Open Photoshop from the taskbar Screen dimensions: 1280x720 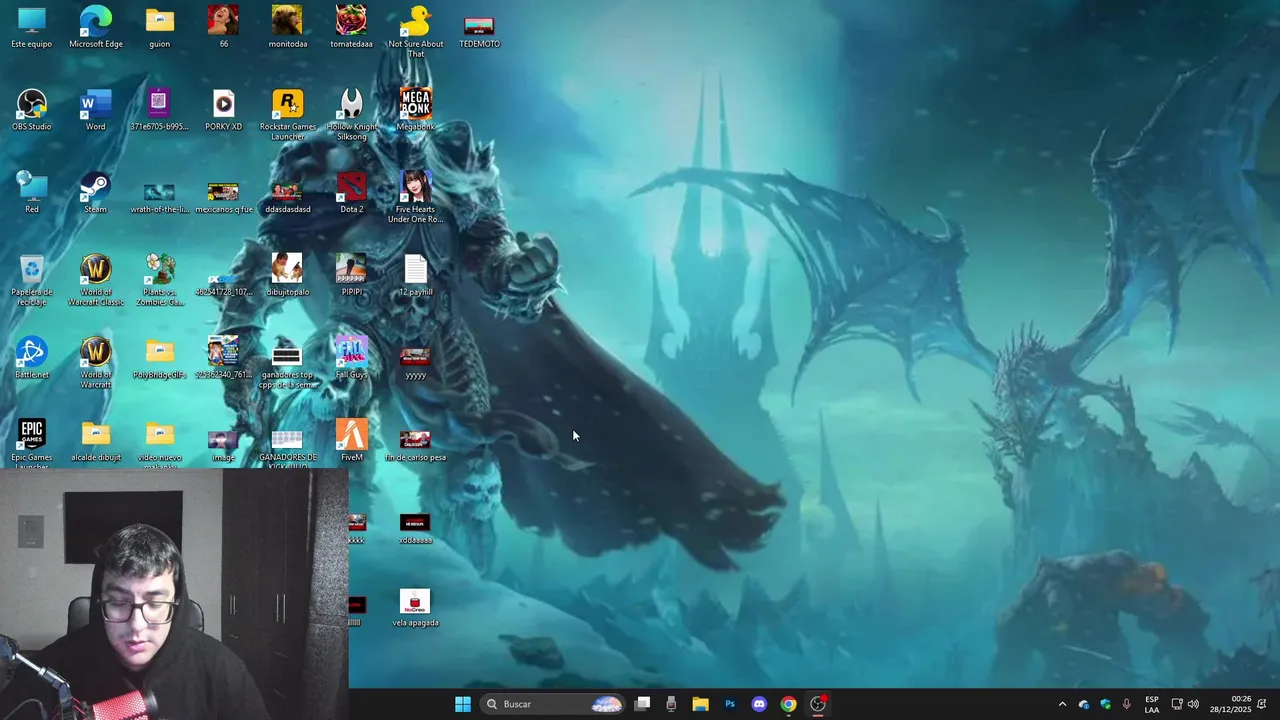(730, 704)
